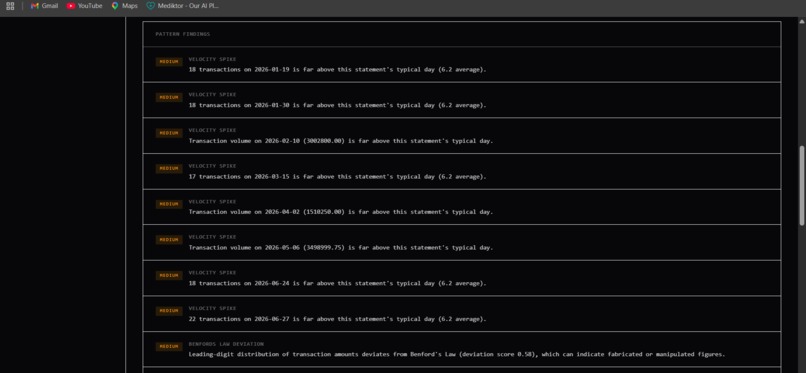Click 'Transaction volume on 2026-02-10 (3002800.00)' text

340,141
